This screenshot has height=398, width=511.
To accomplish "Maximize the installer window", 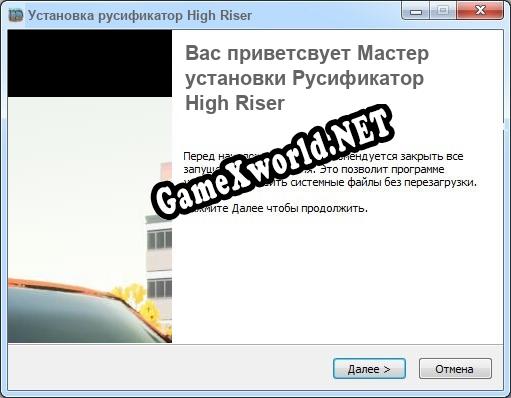I will click(x=443, y=11).
